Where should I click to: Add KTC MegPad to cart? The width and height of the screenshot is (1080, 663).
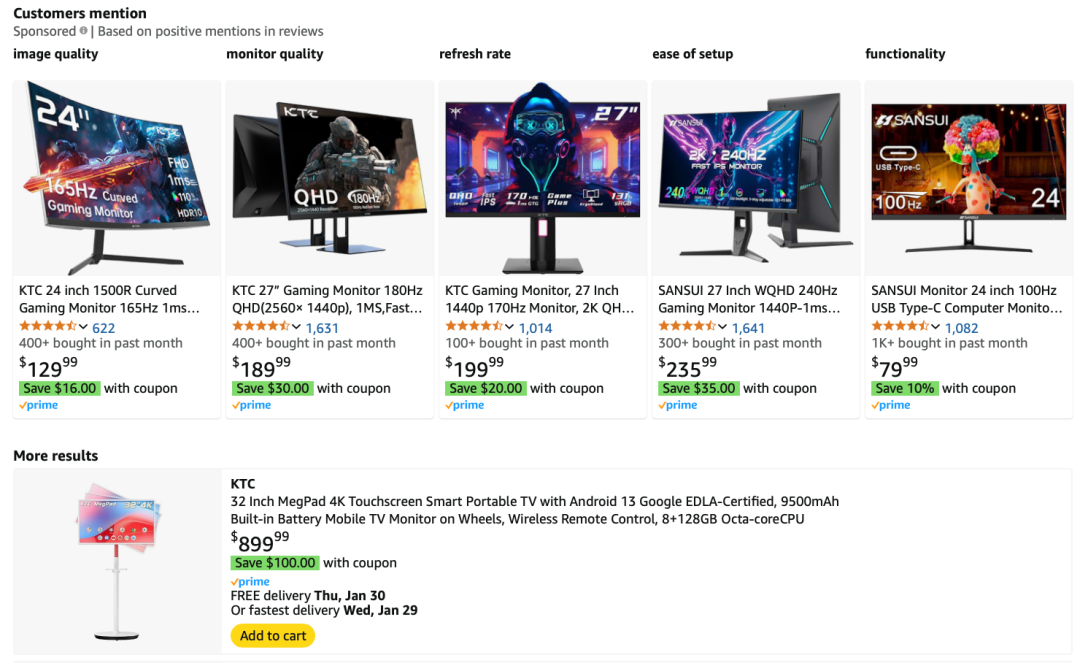[x=273, y=635]
